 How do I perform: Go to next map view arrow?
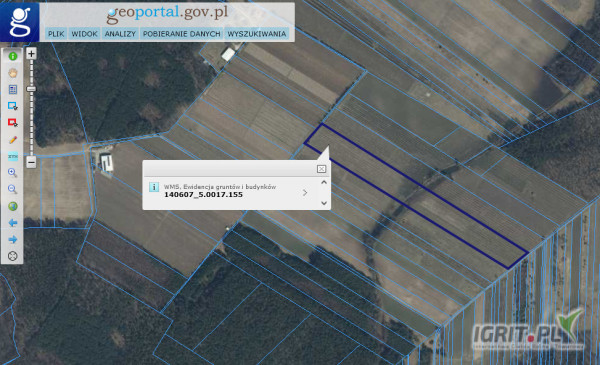coord(13,240)
